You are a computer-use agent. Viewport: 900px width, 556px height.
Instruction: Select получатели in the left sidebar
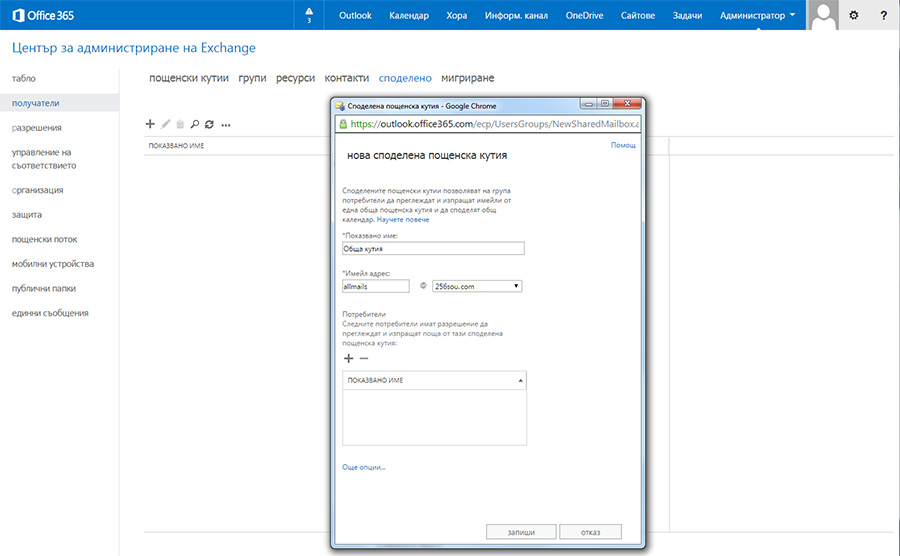point(60,103)
